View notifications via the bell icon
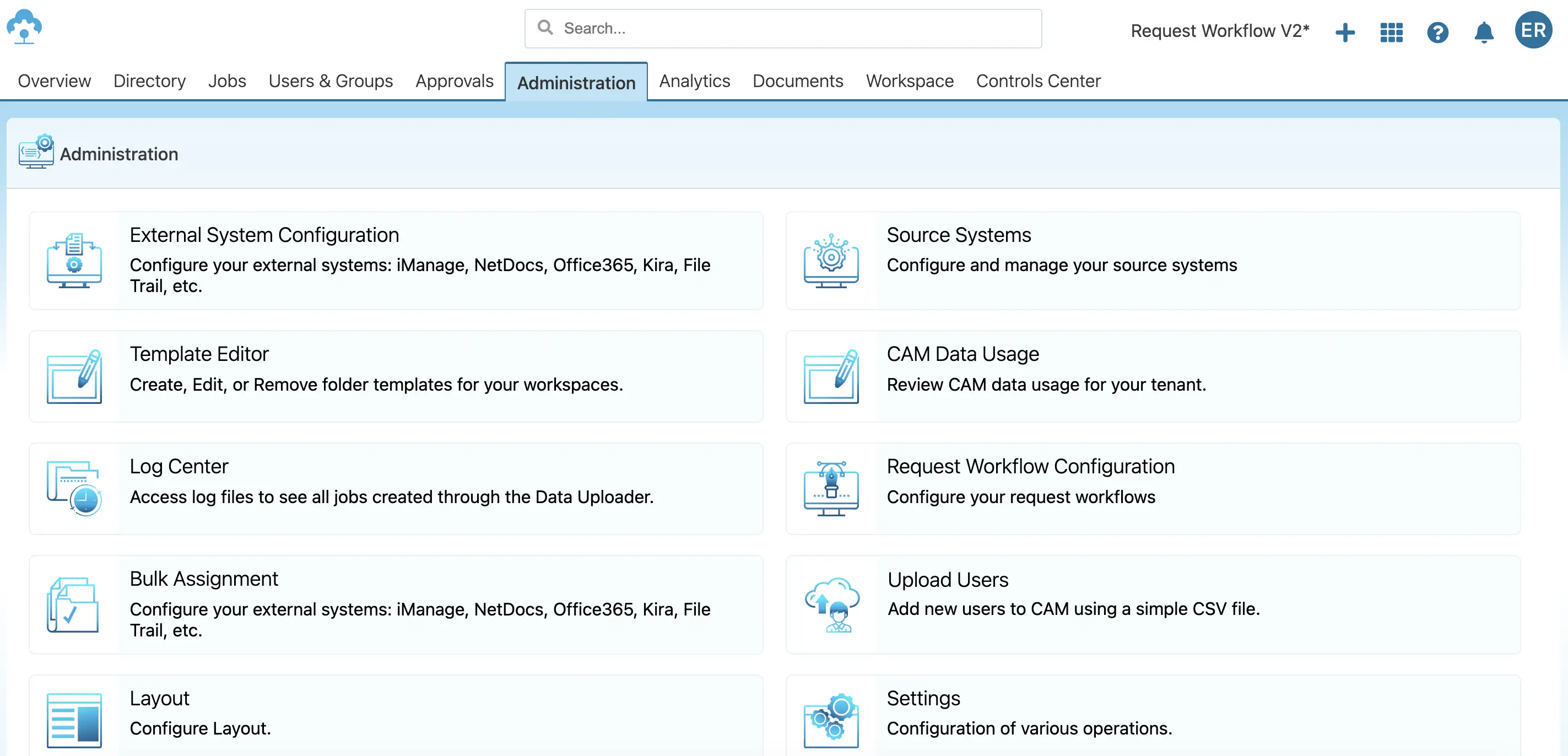1568x756 pixels. click(1483, 33)
